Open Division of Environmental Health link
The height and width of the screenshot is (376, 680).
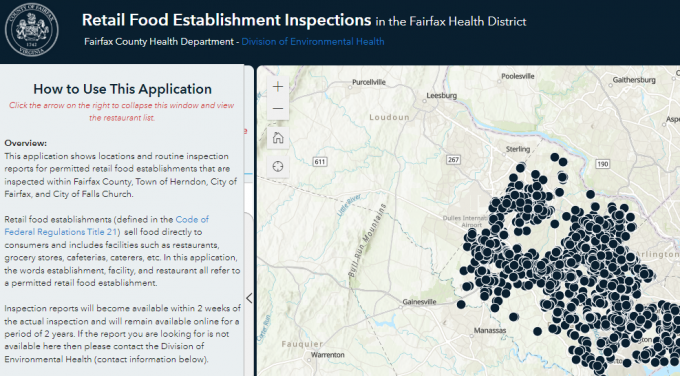pyautogui.click(x=313, y=42)
